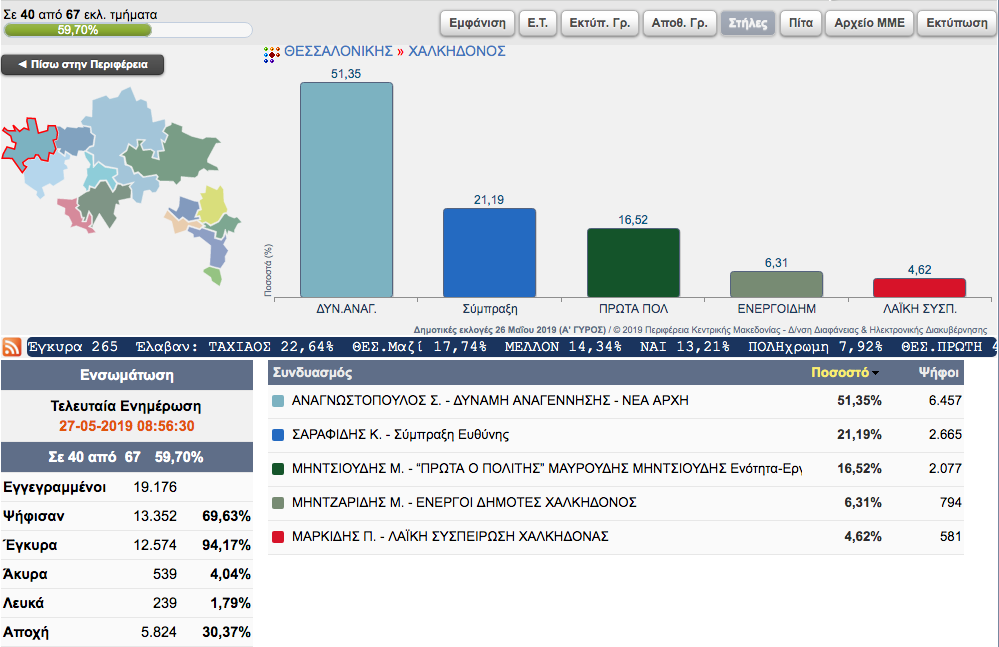Click the blue ΣΑΡΑΦΙΔΗΣ legend square
Screen dimensions: 999x647
(x=280, y=435)
